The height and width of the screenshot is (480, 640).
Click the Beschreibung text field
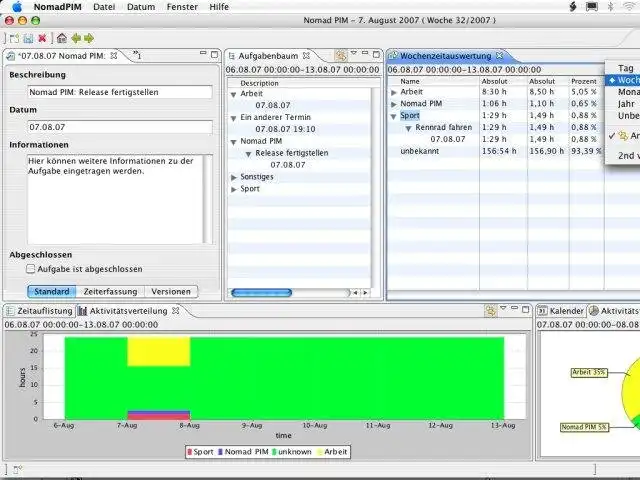click(120, 92)
